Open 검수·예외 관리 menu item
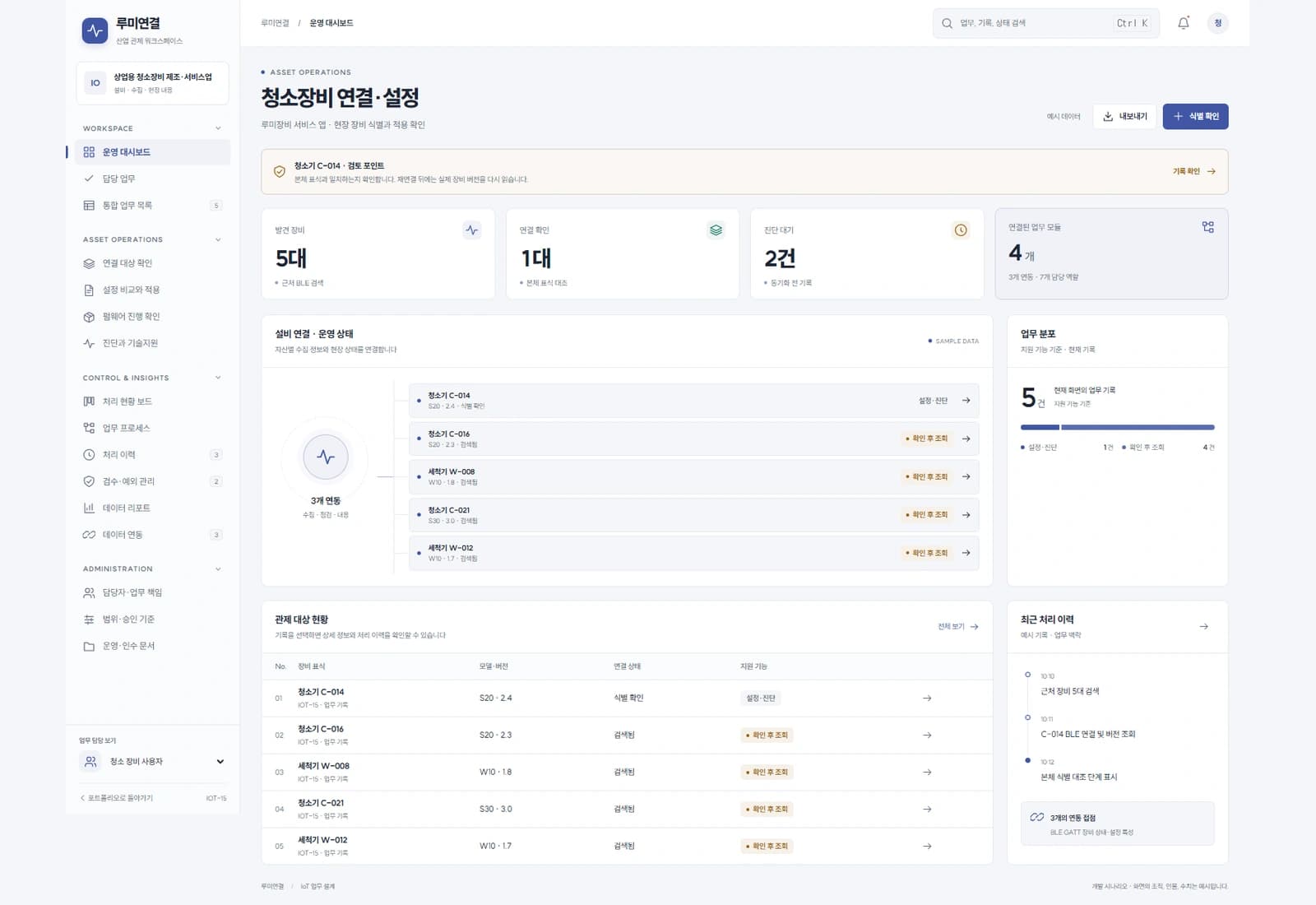The image size is (1316, 905). point(153,481)
